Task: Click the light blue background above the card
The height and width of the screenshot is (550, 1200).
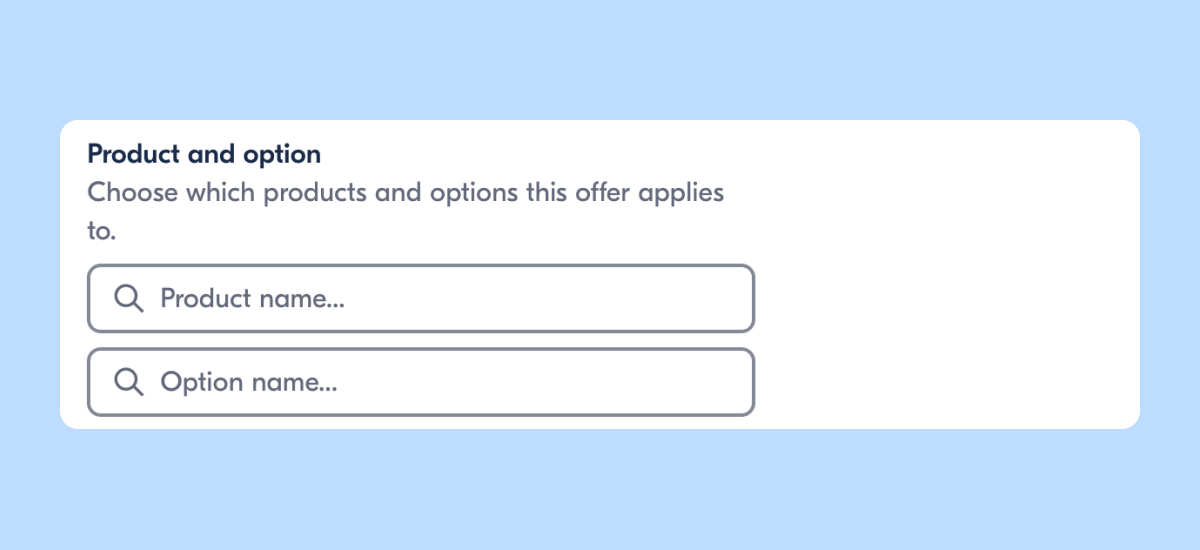Action: click(600, 60)
